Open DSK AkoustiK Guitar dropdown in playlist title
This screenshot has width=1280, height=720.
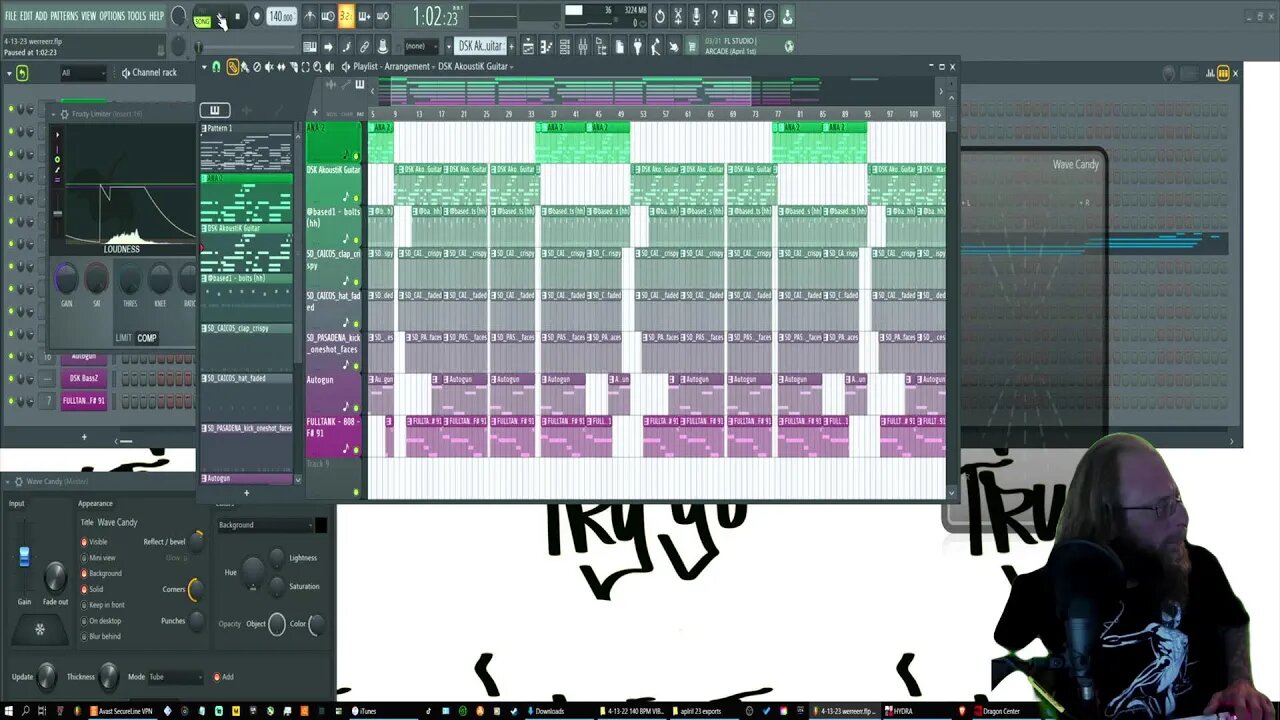coord(475,67)
